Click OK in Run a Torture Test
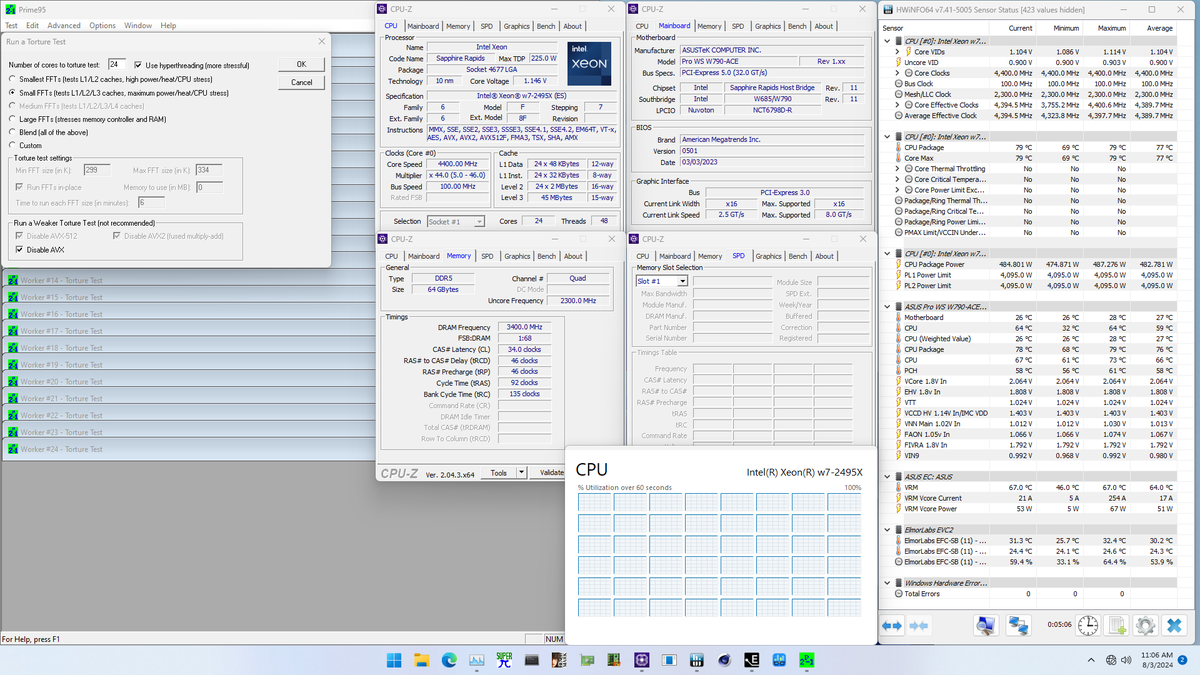This screenshot has height=675, width=1200. click(302, 64)
